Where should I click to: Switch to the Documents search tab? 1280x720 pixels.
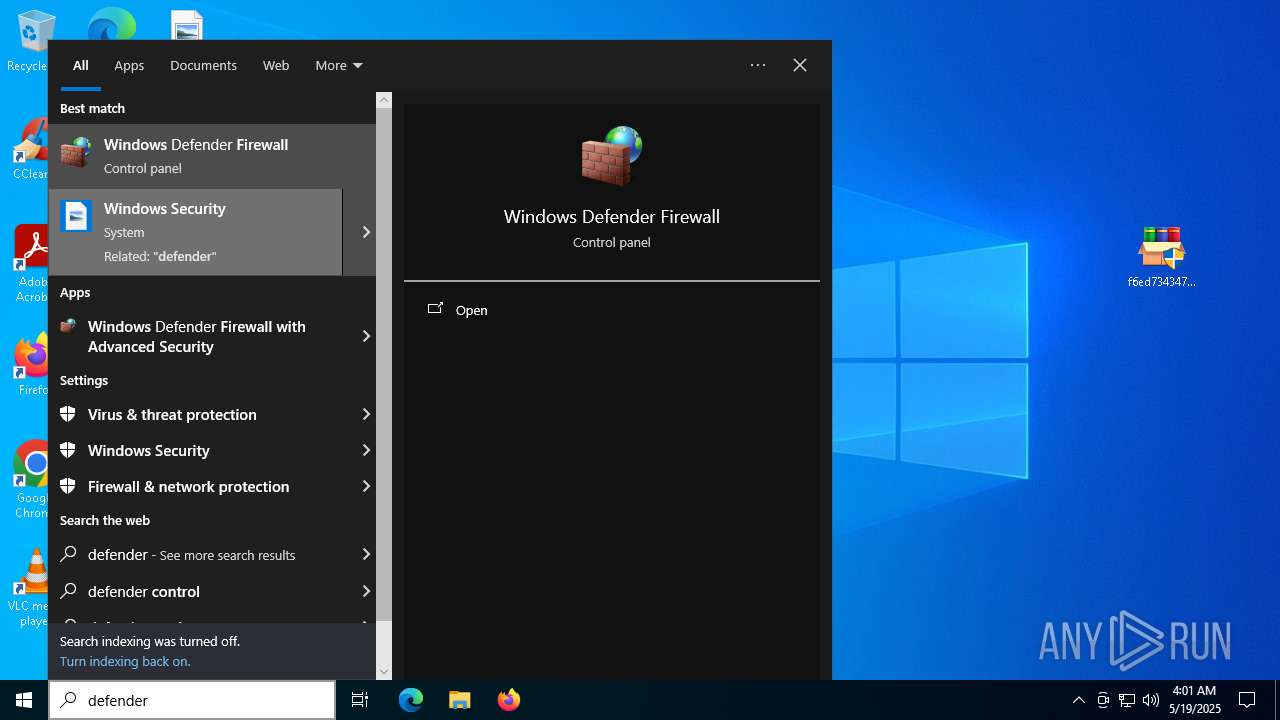point(203,65)
